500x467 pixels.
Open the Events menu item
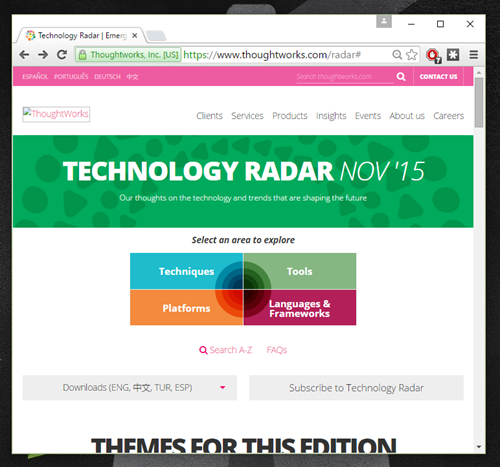368,116
